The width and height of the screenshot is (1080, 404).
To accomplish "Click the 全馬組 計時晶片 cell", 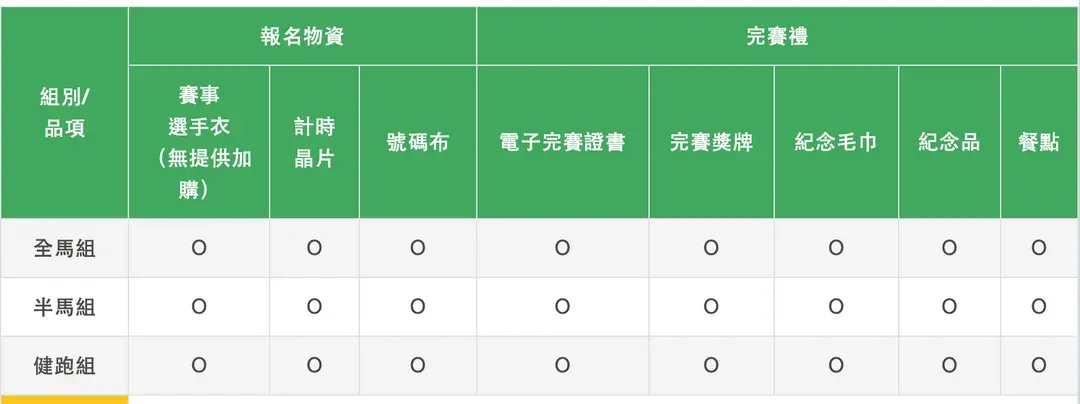I will click(314, 248).
